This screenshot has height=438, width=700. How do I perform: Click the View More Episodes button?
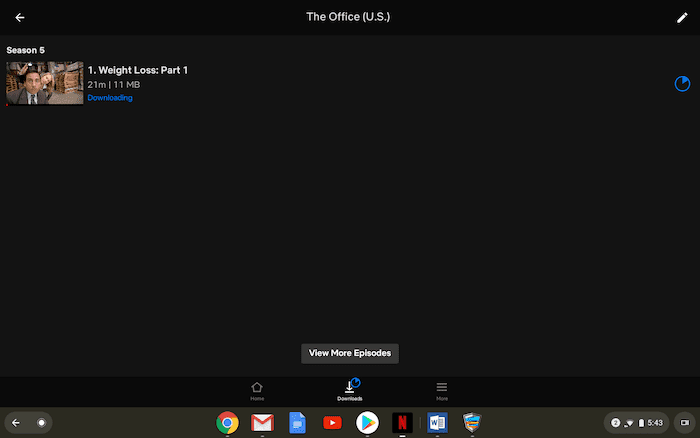tap(350, 353)
